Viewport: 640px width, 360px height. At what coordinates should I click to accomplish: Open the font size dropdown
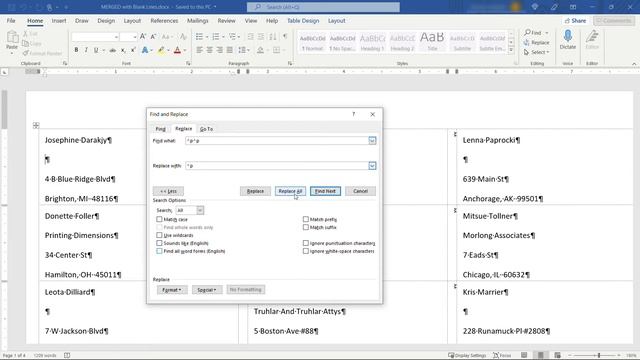click(x=134, y=37)
